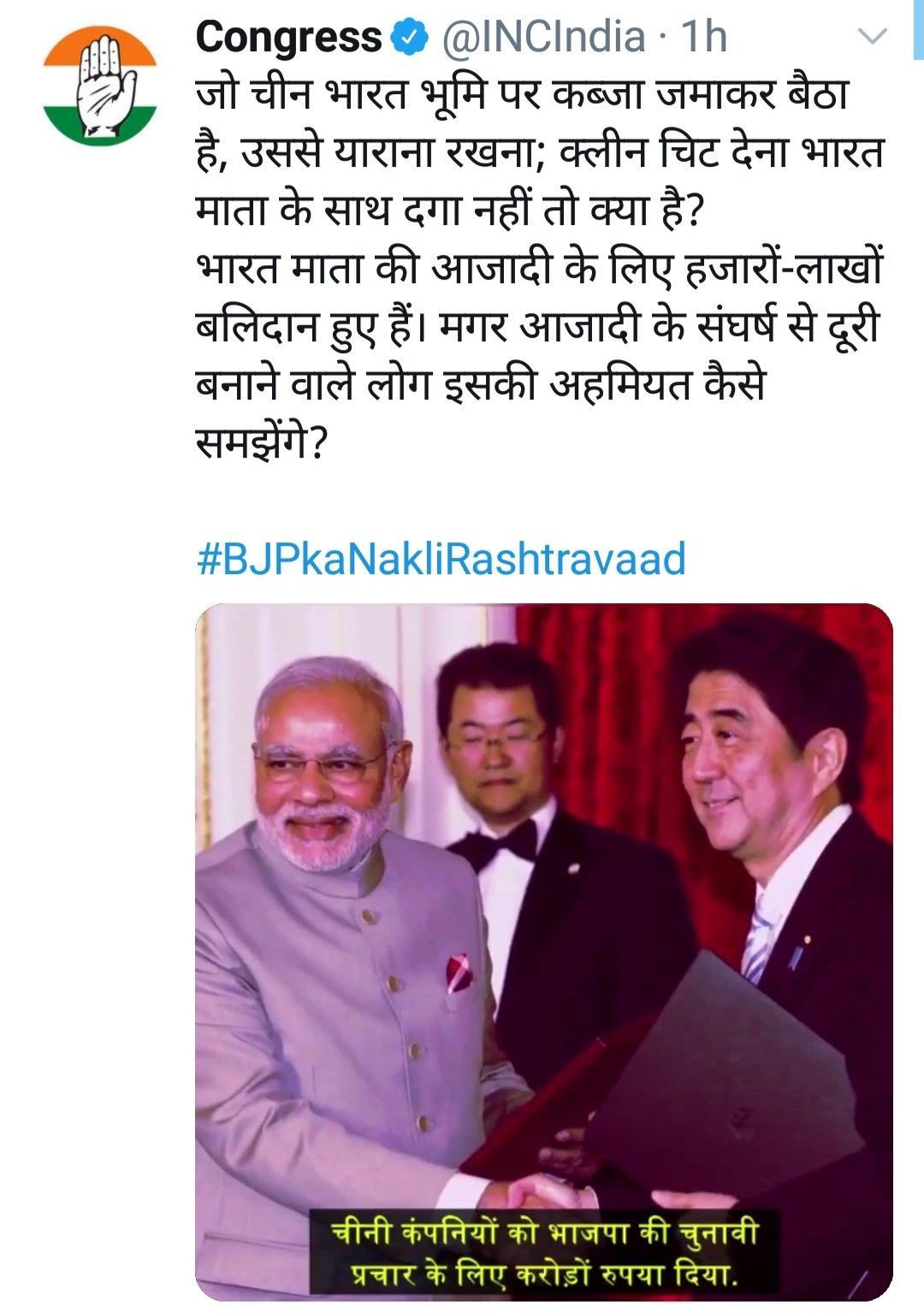The width and height of the screenshot is (924, 1316).
Task: Tap the tweet line starting माता के साथ
Action: pyautogui.click(x=448, y=210)
